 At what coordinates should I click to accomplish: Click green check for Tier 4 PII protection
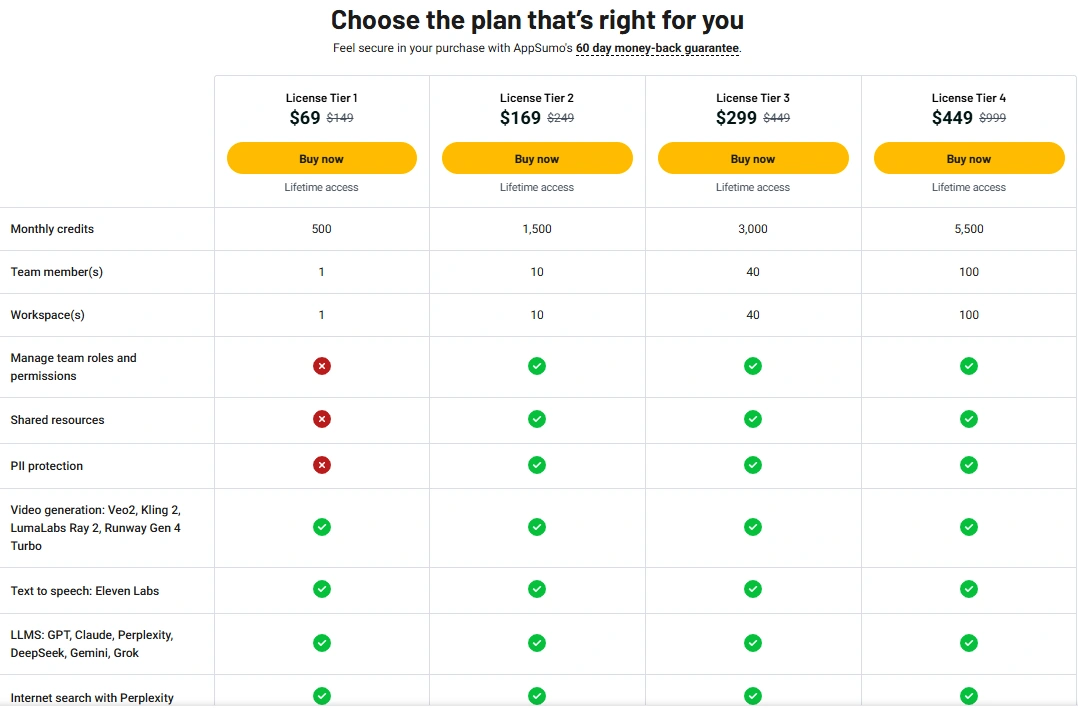[969, 465]
